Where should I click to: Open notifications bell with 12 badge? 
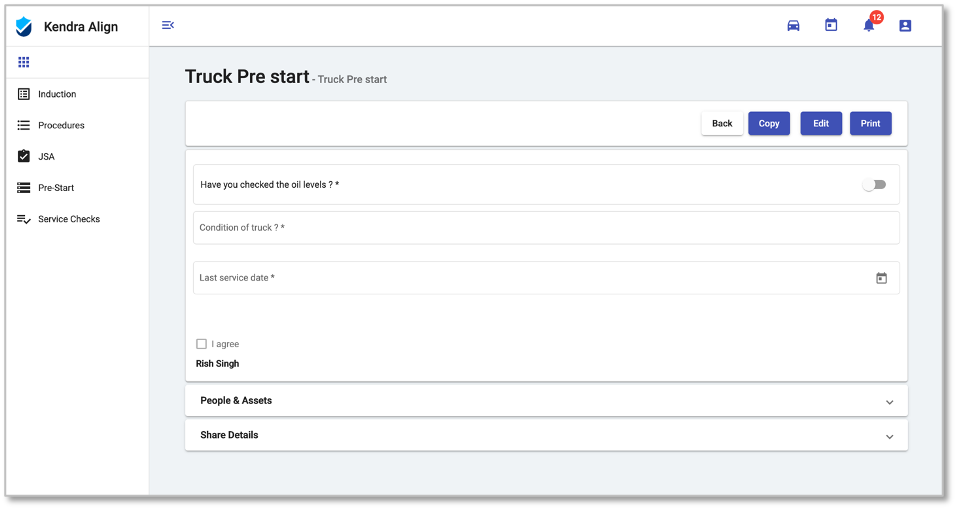pyautogui.click(x=869, y=25)
